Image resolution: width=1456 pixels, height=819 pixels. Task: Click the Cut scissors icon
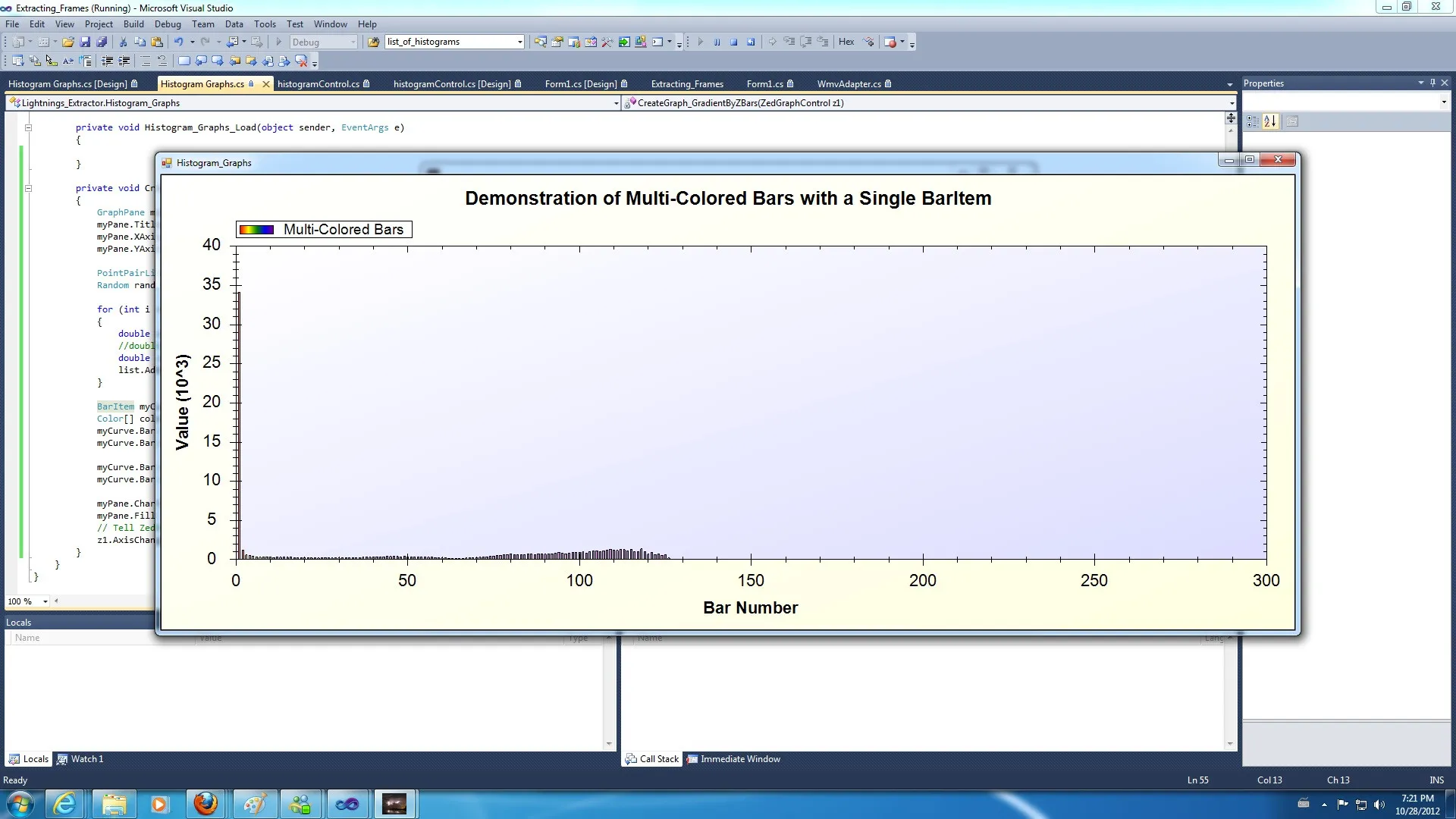click(x=123, y=42)
